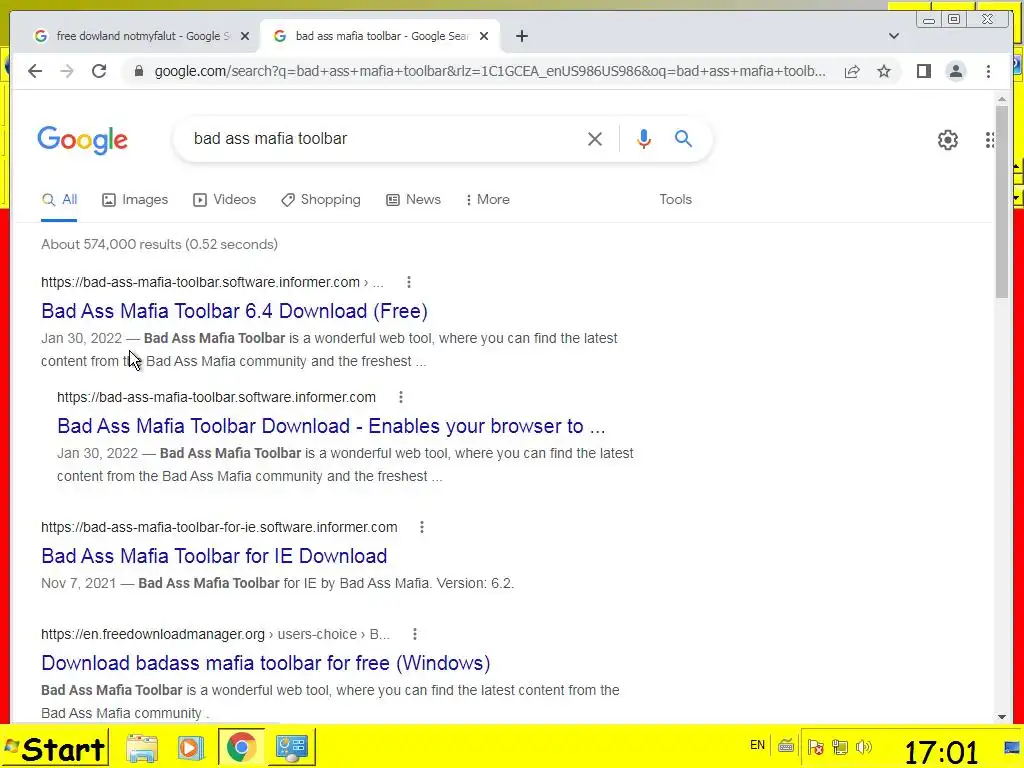Click the en.freedownloadmanager.org URL text
This screenshot has height=768, width=1024.
click(x=153, y=634)
